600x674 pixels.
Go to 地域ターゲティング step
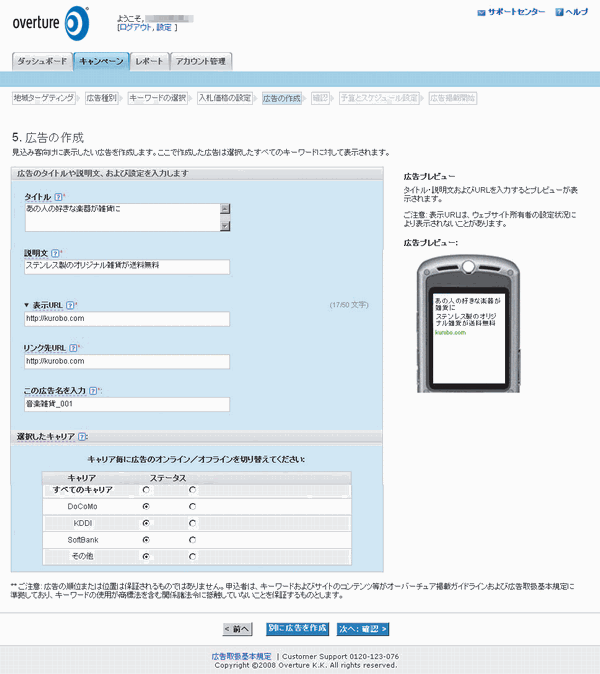pyautogui.click(x=43, y=98)
